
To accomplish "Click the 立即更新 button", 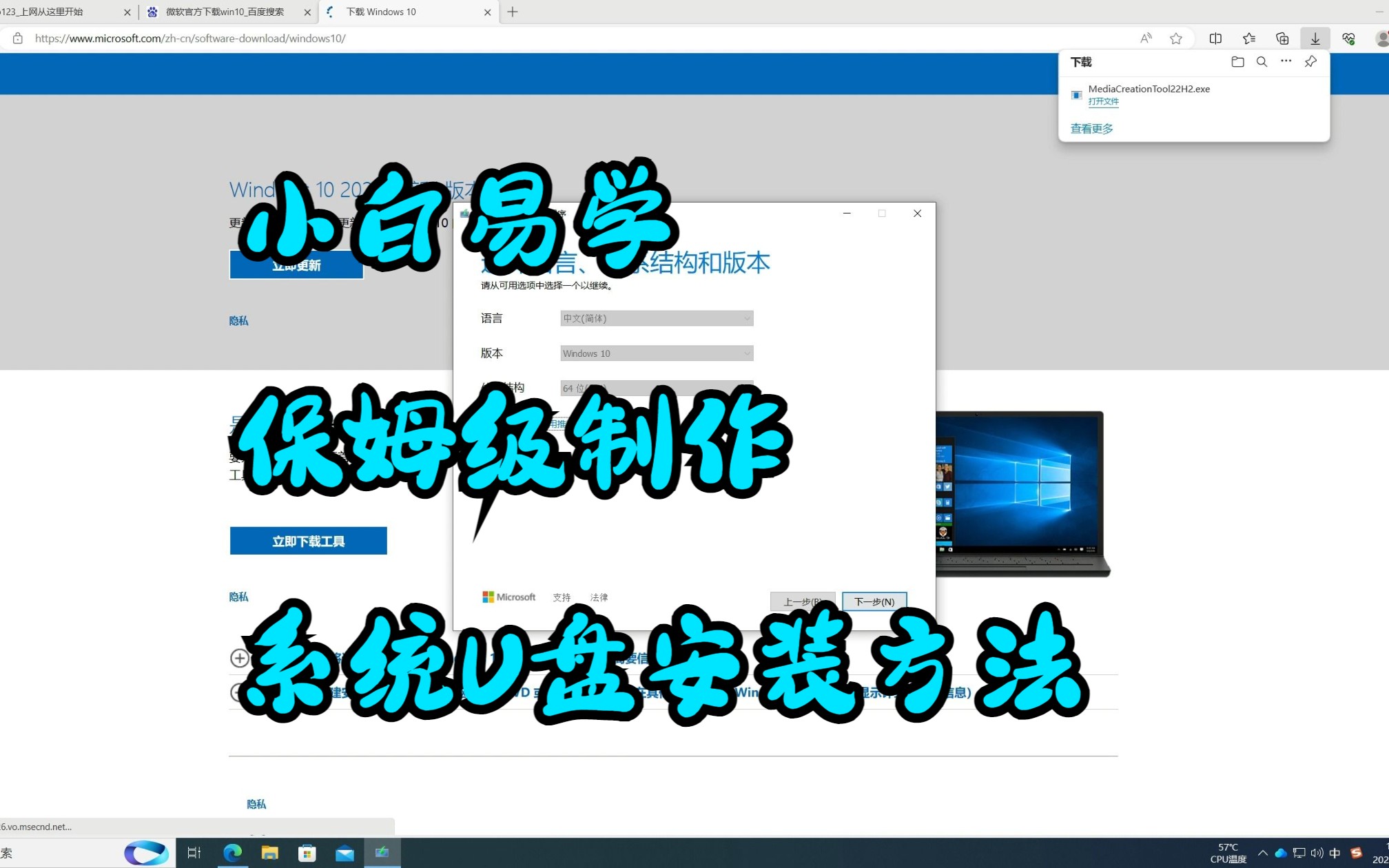I will pyautogui.click(x=296, y=265).
